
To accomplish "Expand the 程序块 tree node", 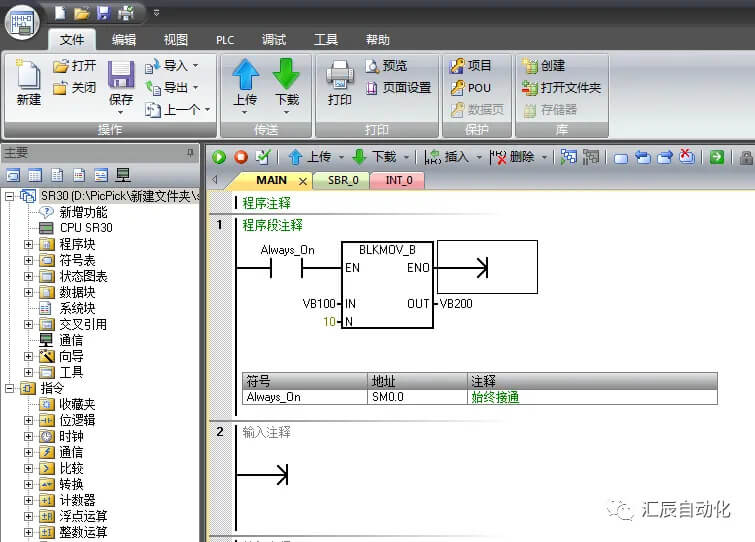I will click(28, 245).
